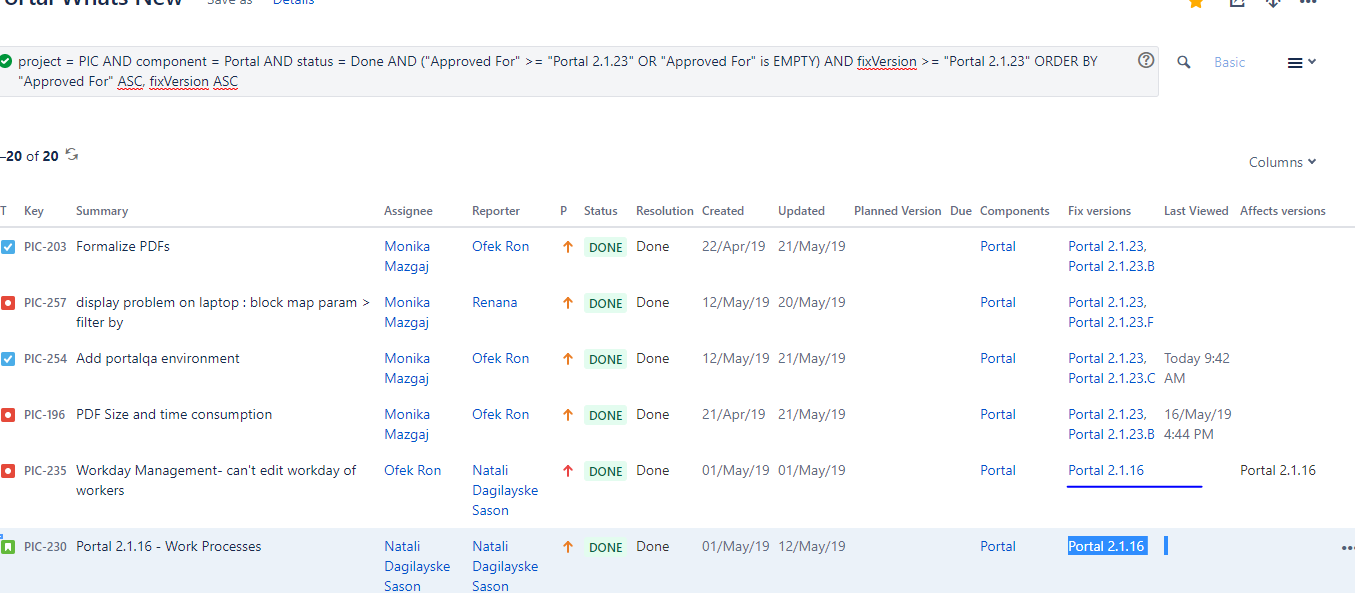Open Portal 2.1.23.F fix version link

pos(1111,322)
